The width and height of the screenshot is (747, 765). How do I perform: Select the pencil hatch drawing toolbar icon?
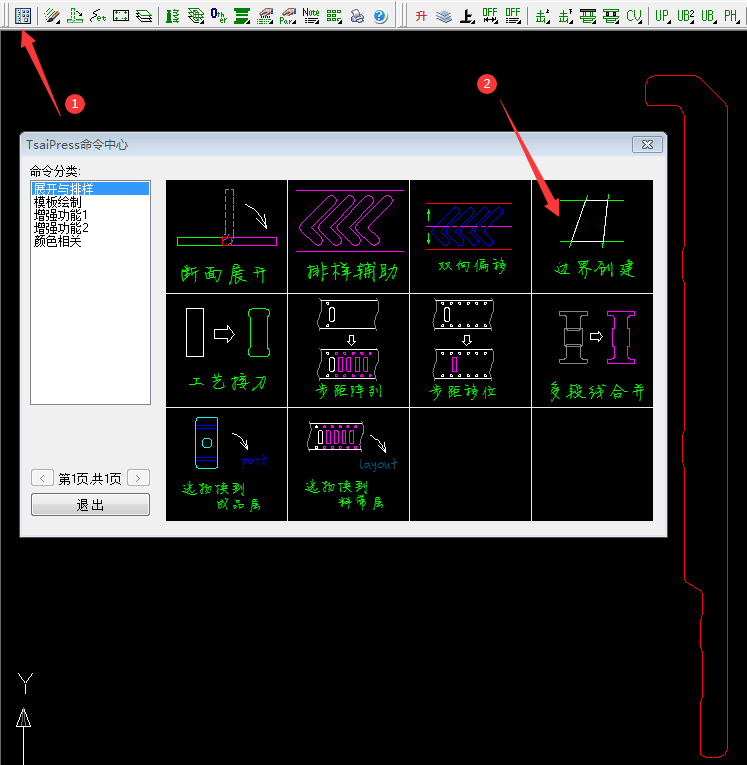[x=52, y=16]
